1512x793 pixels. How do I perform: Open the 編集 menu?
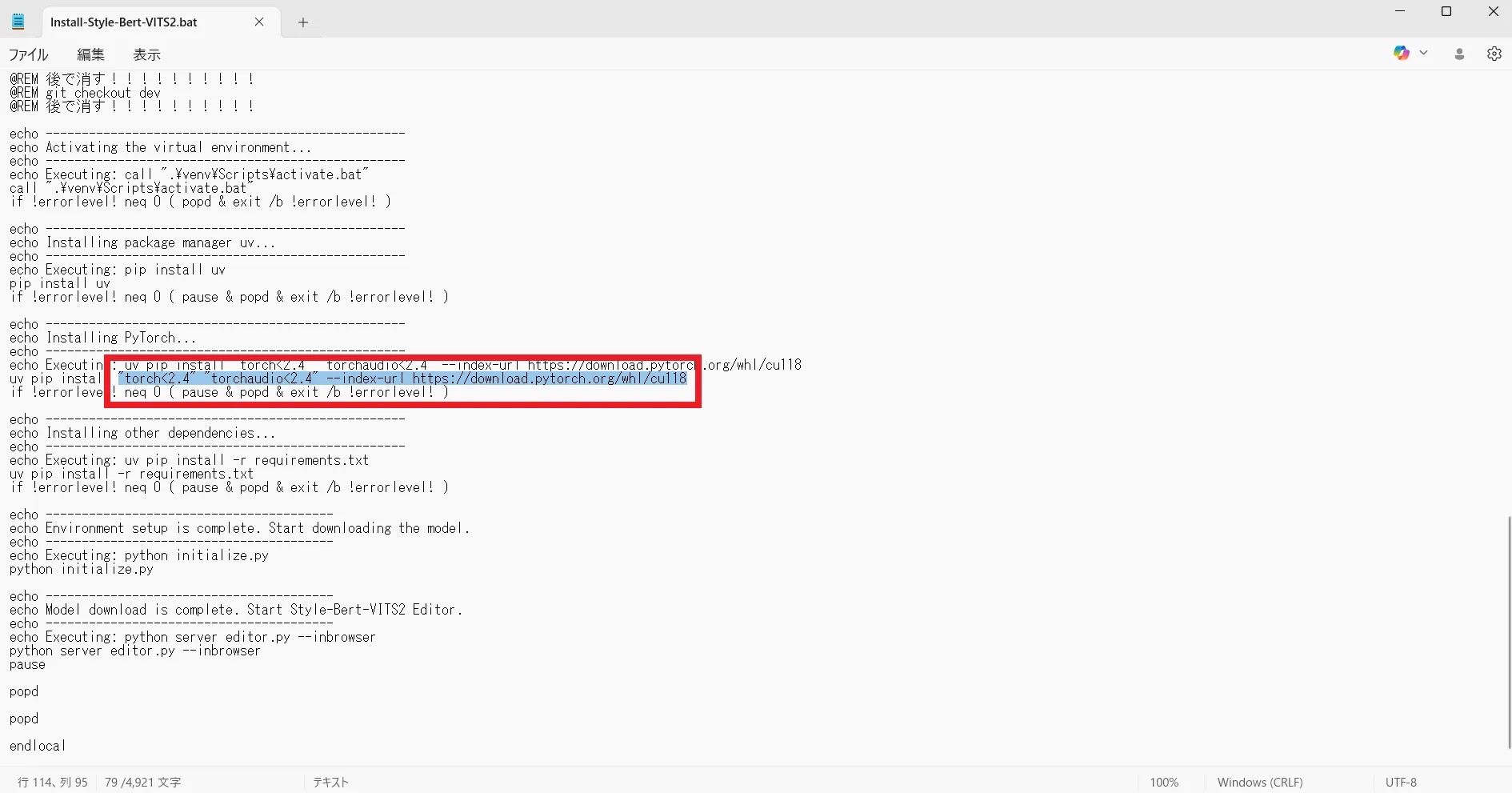pyautogui.click(x=90, y=54)
